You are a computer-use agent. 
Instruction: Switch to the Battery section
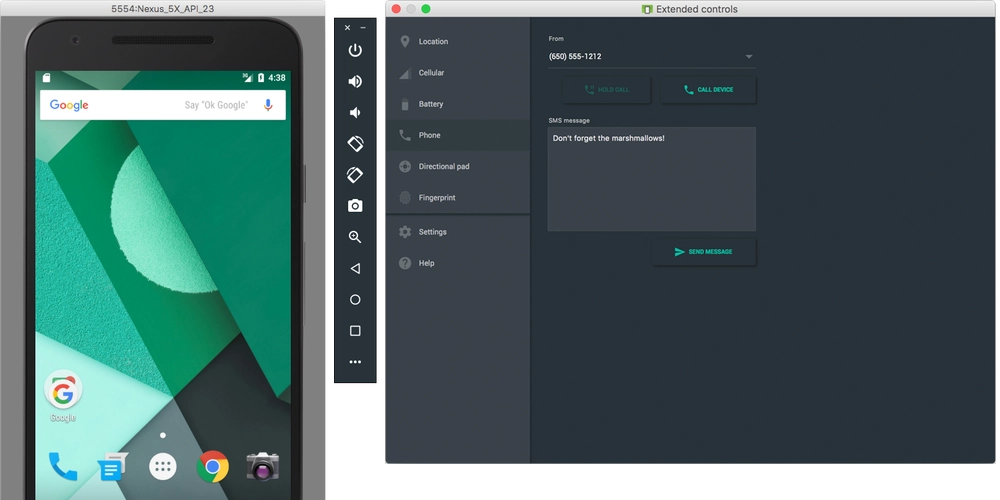click(x=431, y=104)
